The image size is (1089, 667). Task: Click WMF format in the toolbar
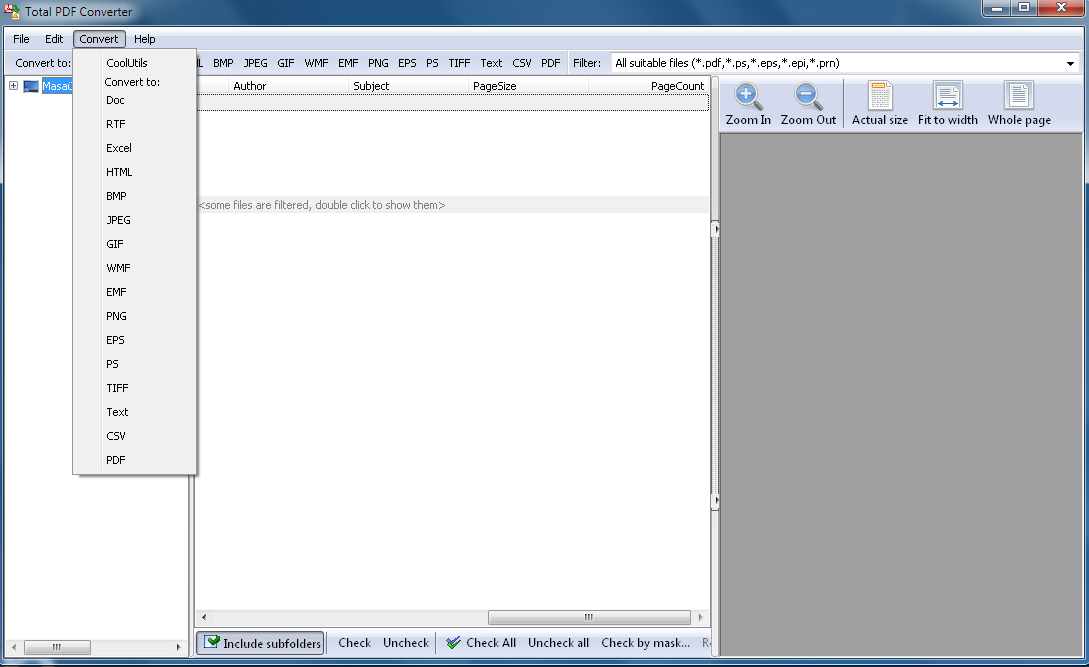point(316,63)
